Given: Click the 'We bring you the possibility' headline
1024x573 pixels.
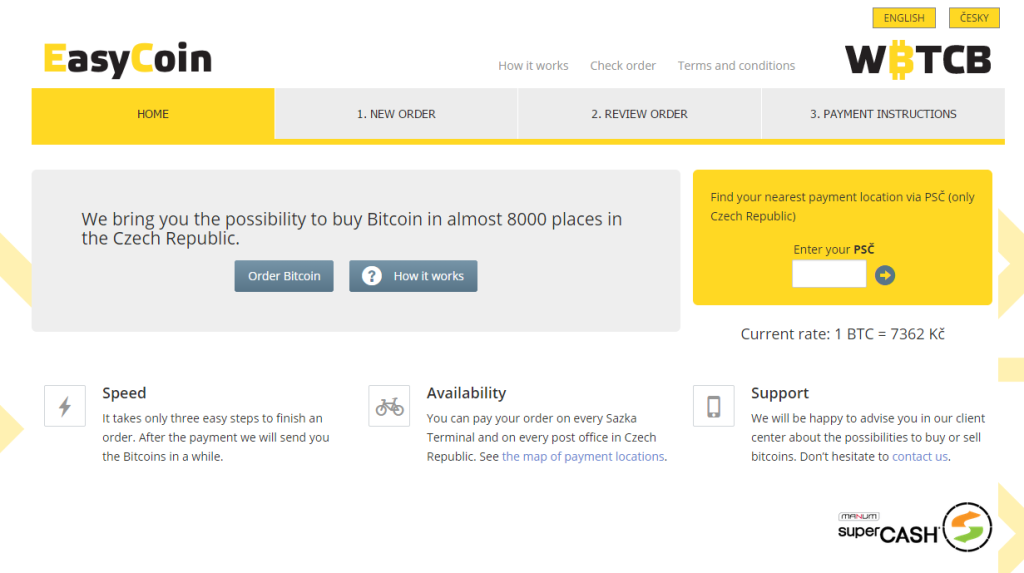Looking at the screenshot, I should pos(351,228).
